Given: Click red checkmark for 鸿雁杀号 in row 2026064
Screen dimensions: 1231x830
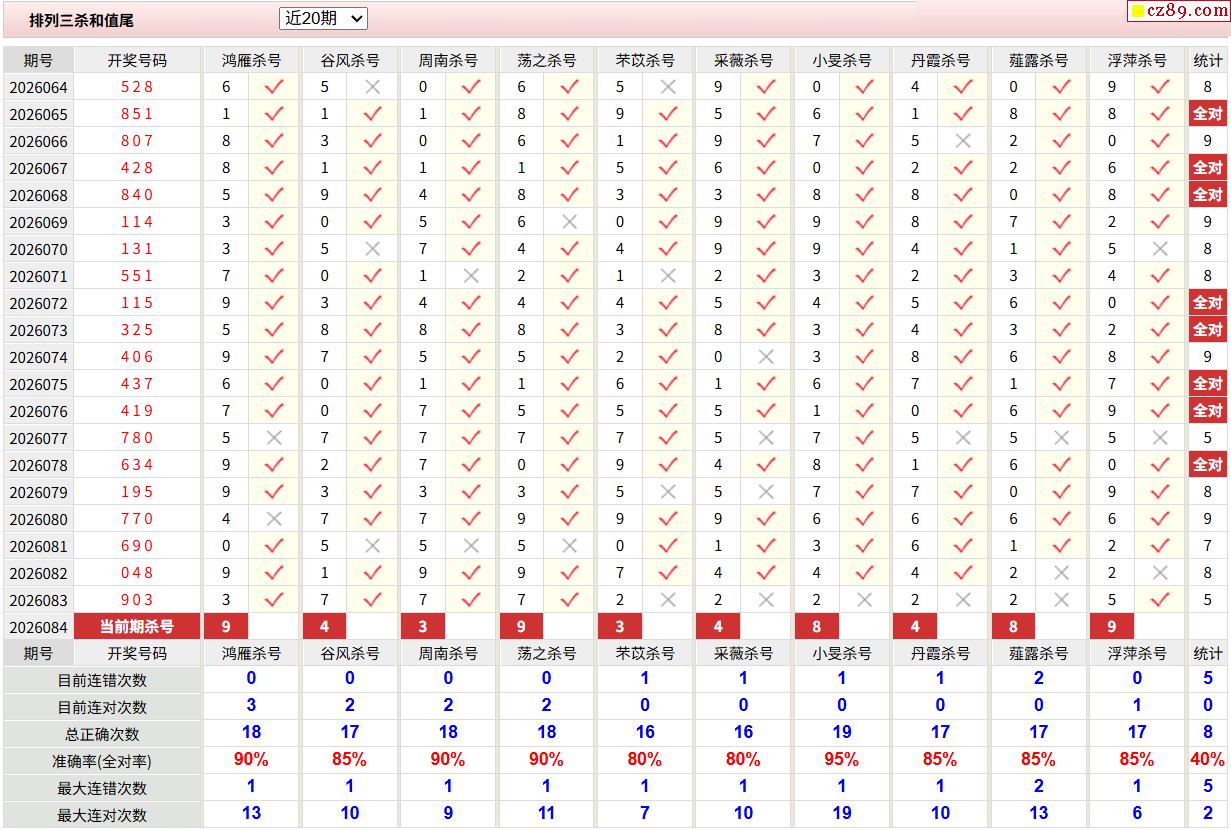Looking at the screenshot, I should 273,87.
